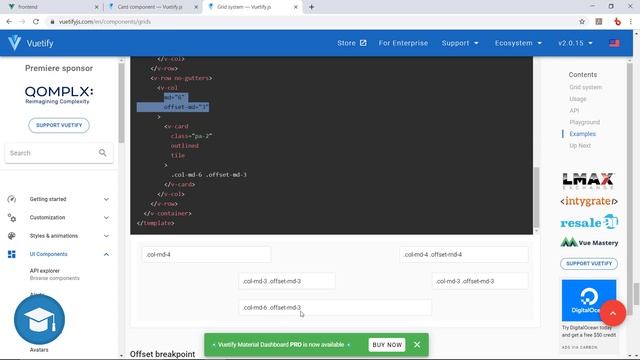Expand Customization section

tap(59, 218)
